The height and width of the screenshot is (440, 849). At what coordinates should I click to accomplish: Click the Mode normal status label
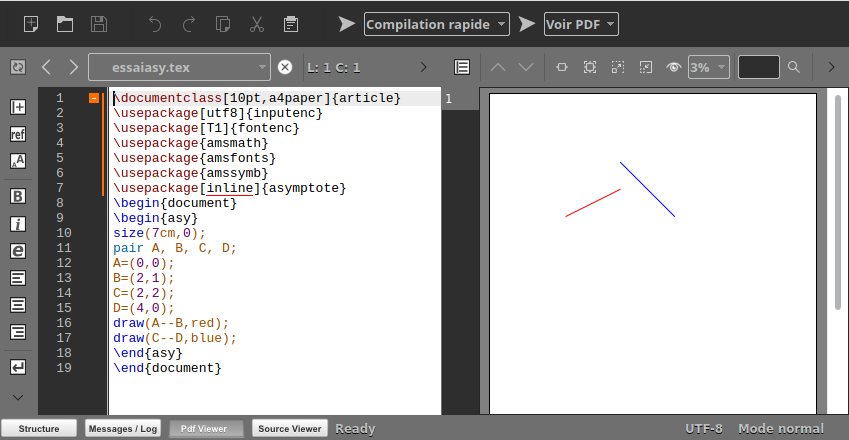coord(781,429)
